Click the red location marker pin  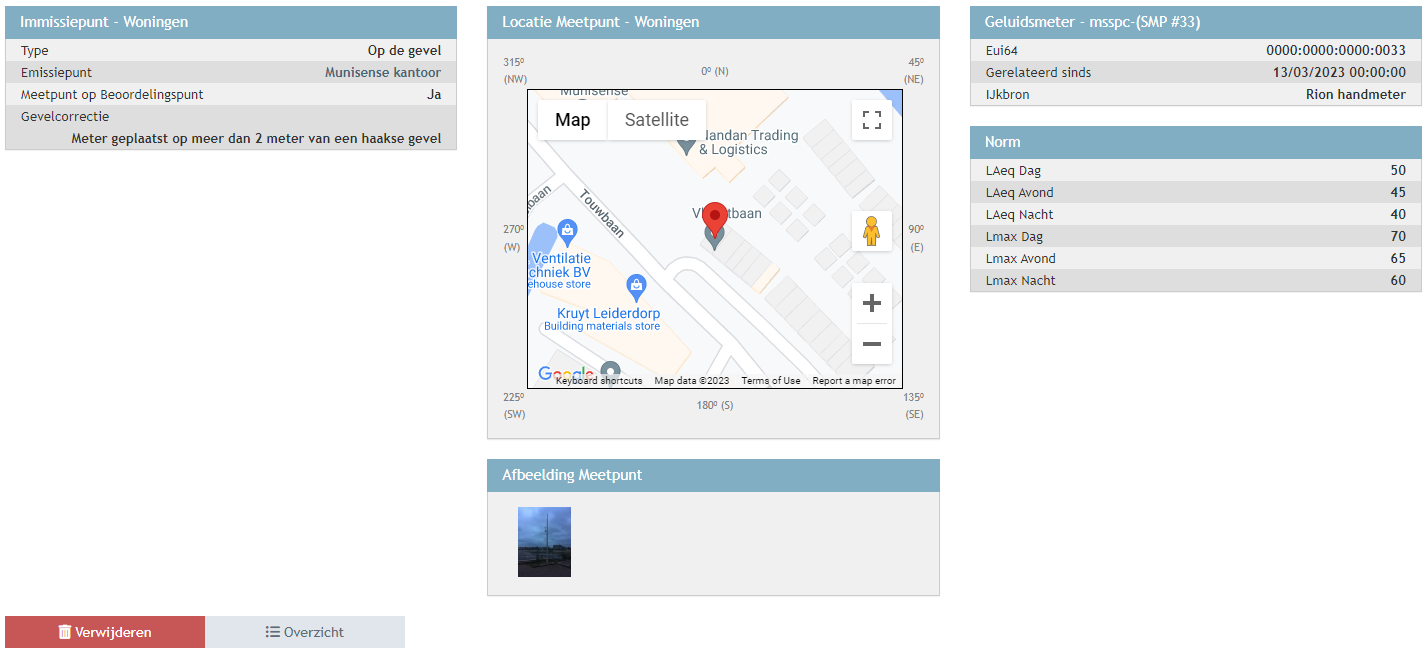click(x=714, y=218)
